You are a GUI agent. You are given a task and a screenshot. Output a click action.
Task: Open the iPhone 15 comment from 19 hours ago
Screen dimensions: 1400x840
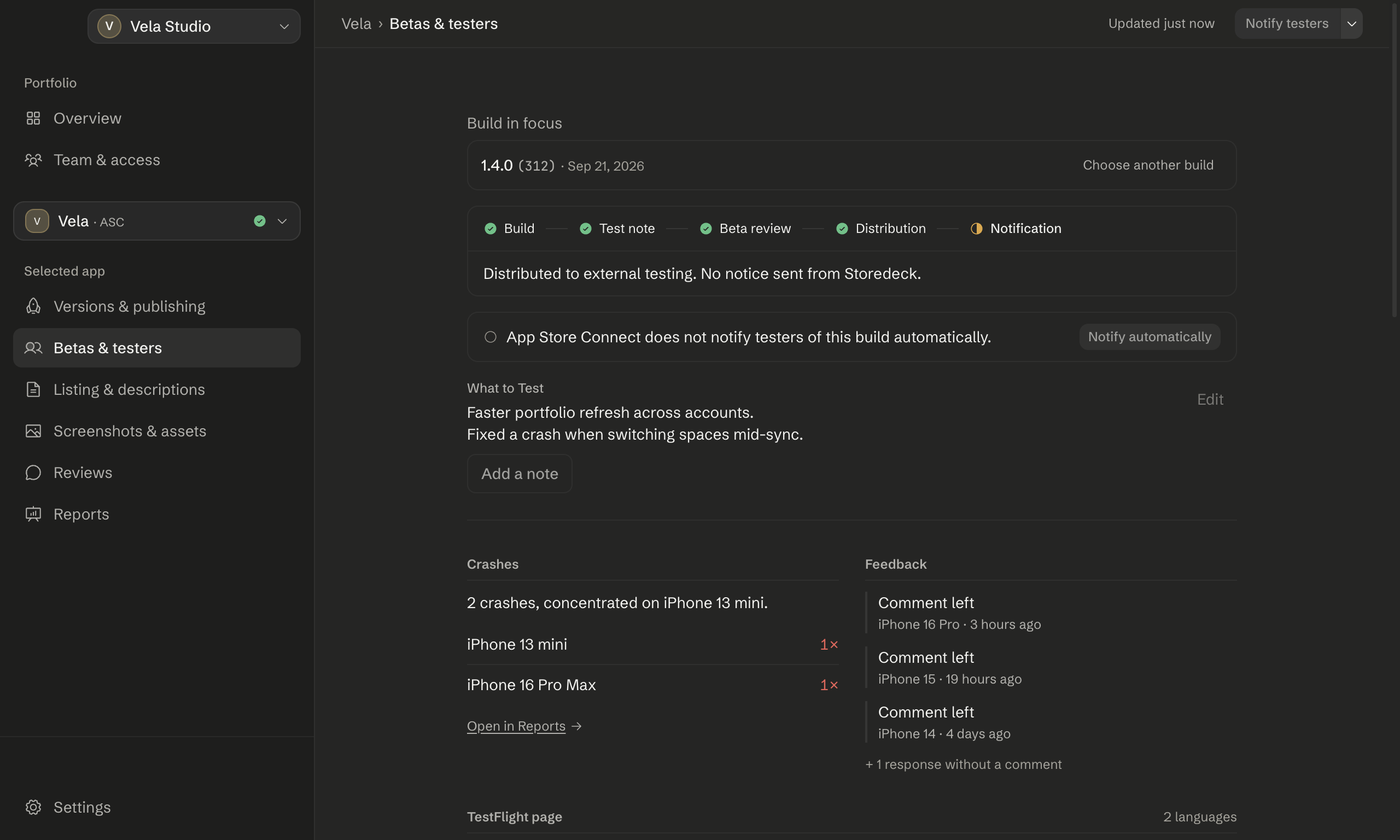(1051, 668)
